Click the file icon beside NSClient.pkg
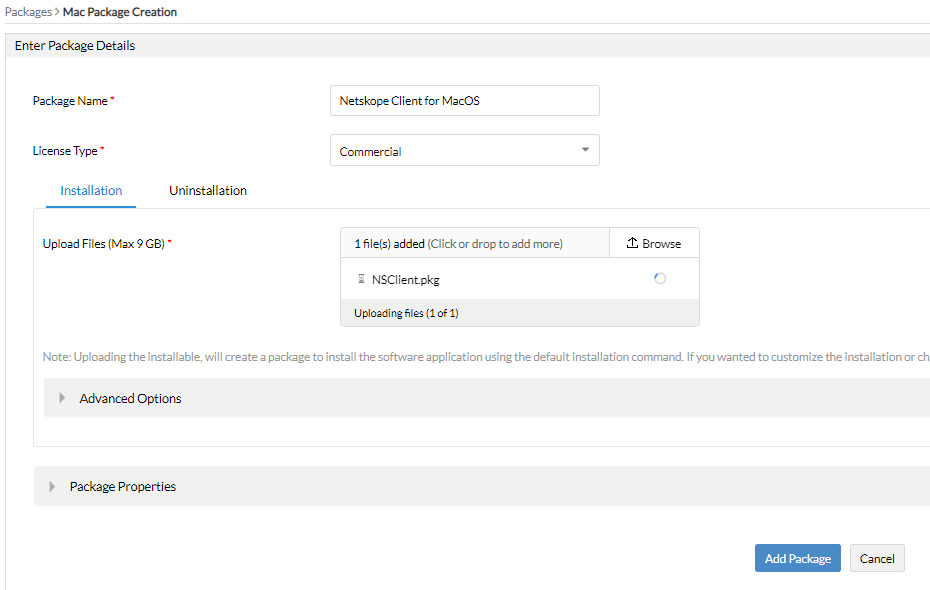The height and width of the screenshot is (590, 930). coord(363,278)
